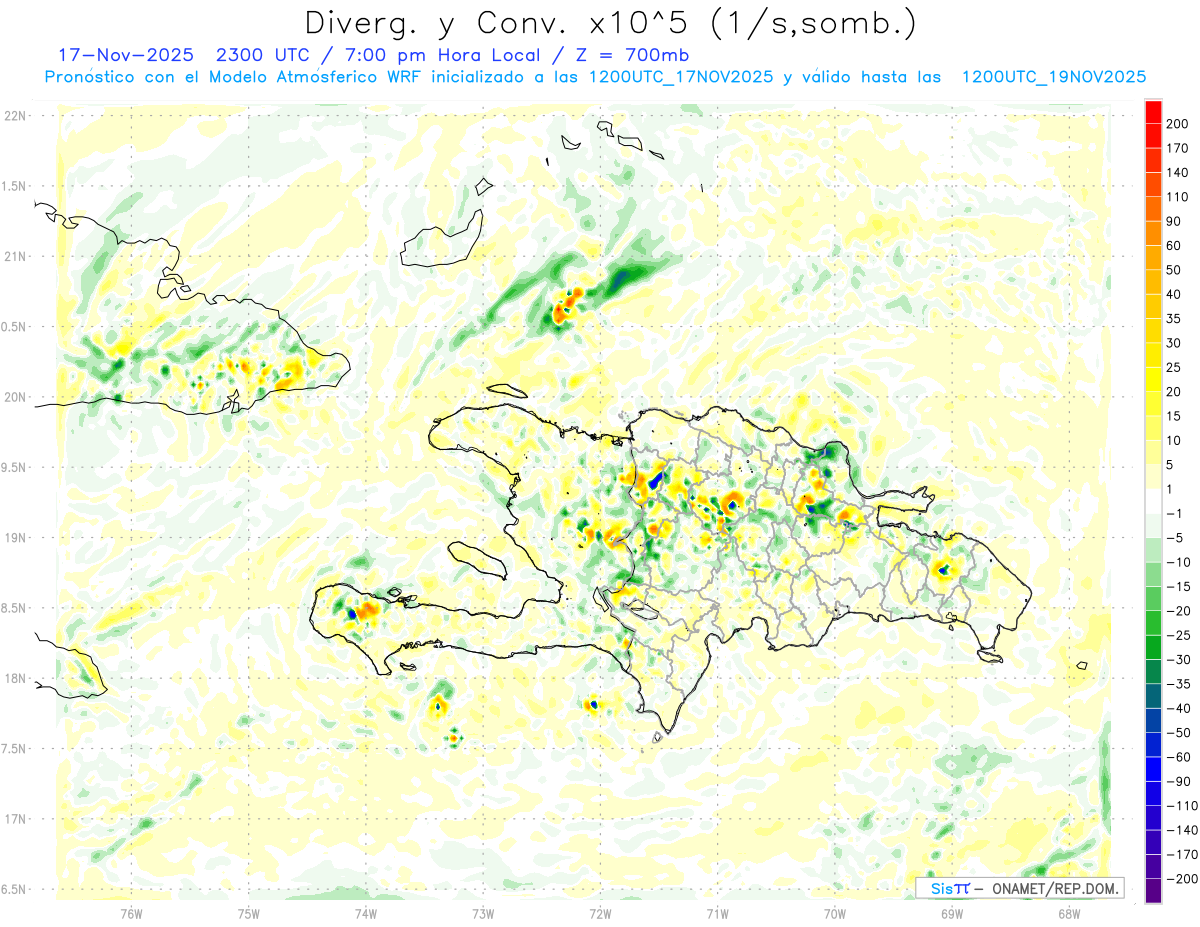Click the "19N" latitude label
This screenshot has height=927, width=1200.
[14, 538]
